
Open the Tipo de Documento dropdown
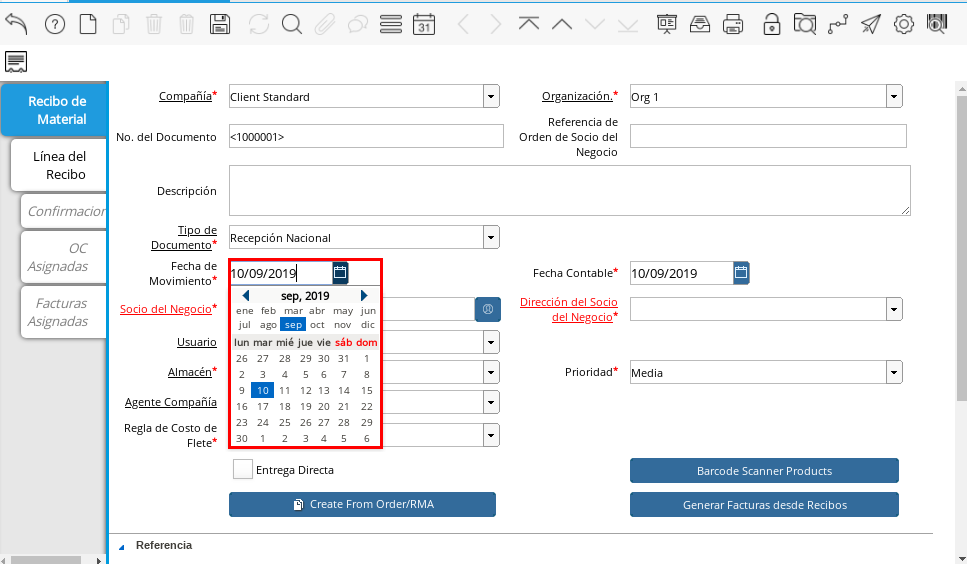(x=491, y=237)
